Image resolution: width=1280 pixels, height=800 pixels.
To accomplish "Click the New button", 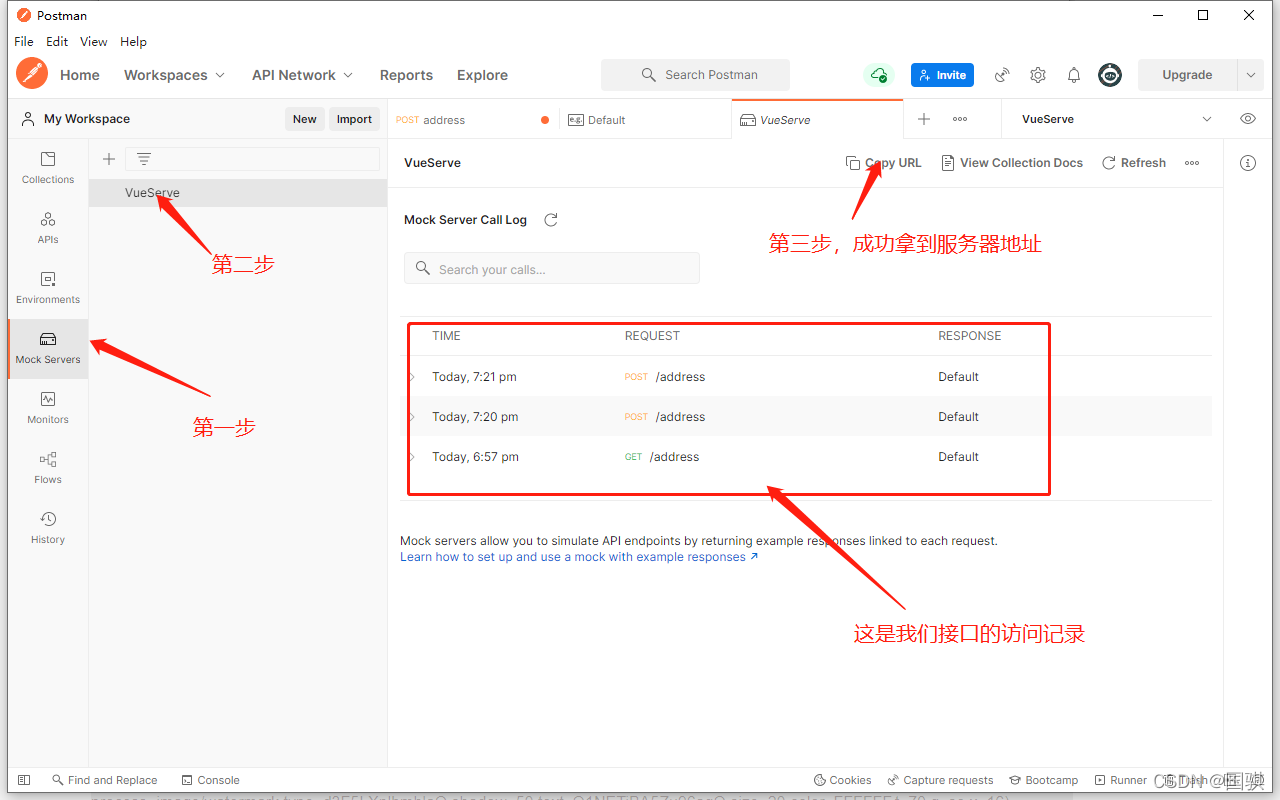I will tap(305, 119).
